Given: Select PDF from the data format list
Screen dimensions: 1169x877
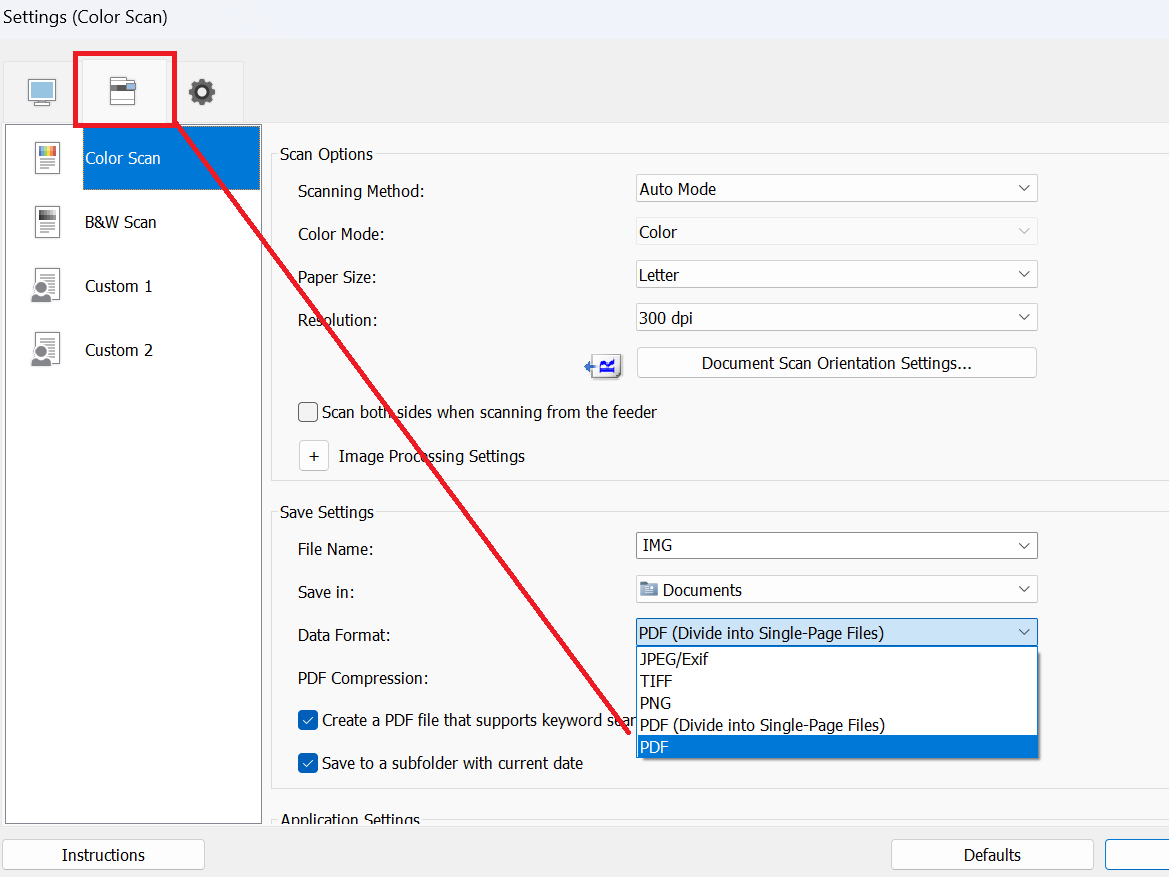Looking at the screenshot, I should pos(836,747).
